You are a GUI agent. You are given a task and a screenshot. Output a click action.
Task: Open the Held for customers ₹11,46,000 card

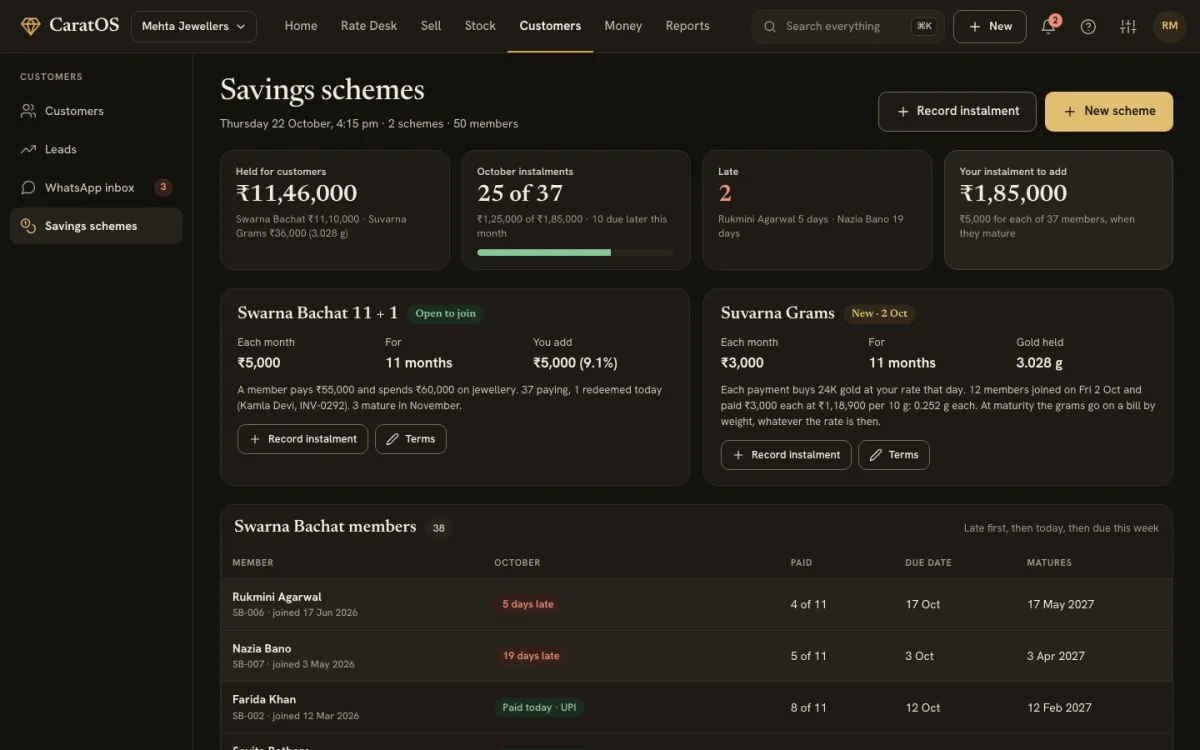coord(335,210)
